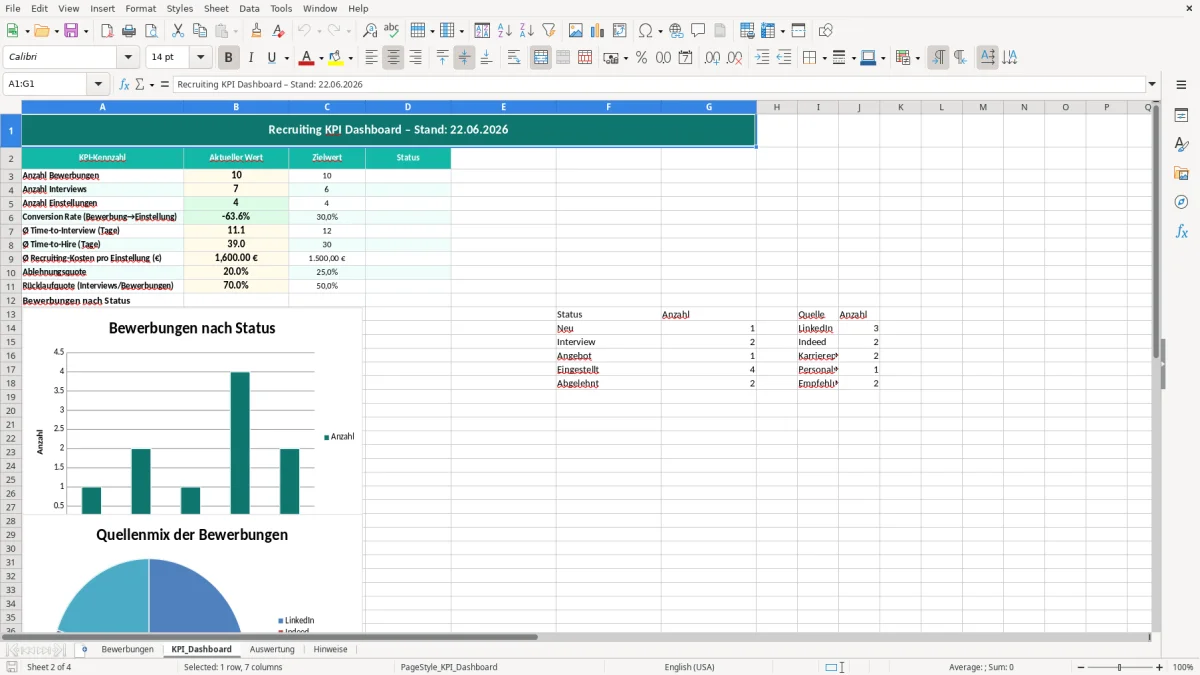Open the Sheet menu
1200x675 pixels.
216,8
